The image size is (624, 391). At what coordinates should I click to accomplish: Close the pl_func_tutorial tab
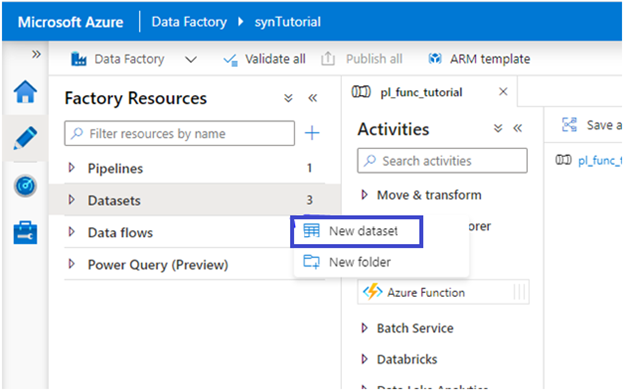[503, 92]
